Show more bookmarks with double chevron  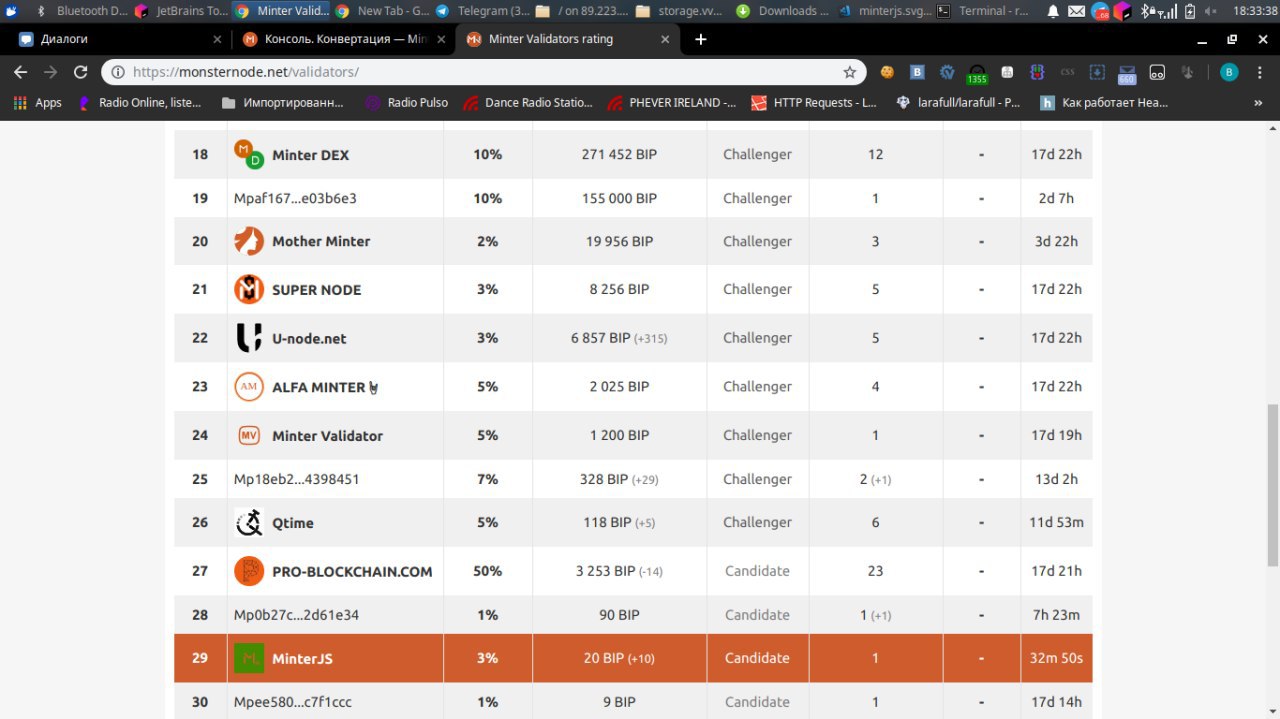(x=1257, y=102)
